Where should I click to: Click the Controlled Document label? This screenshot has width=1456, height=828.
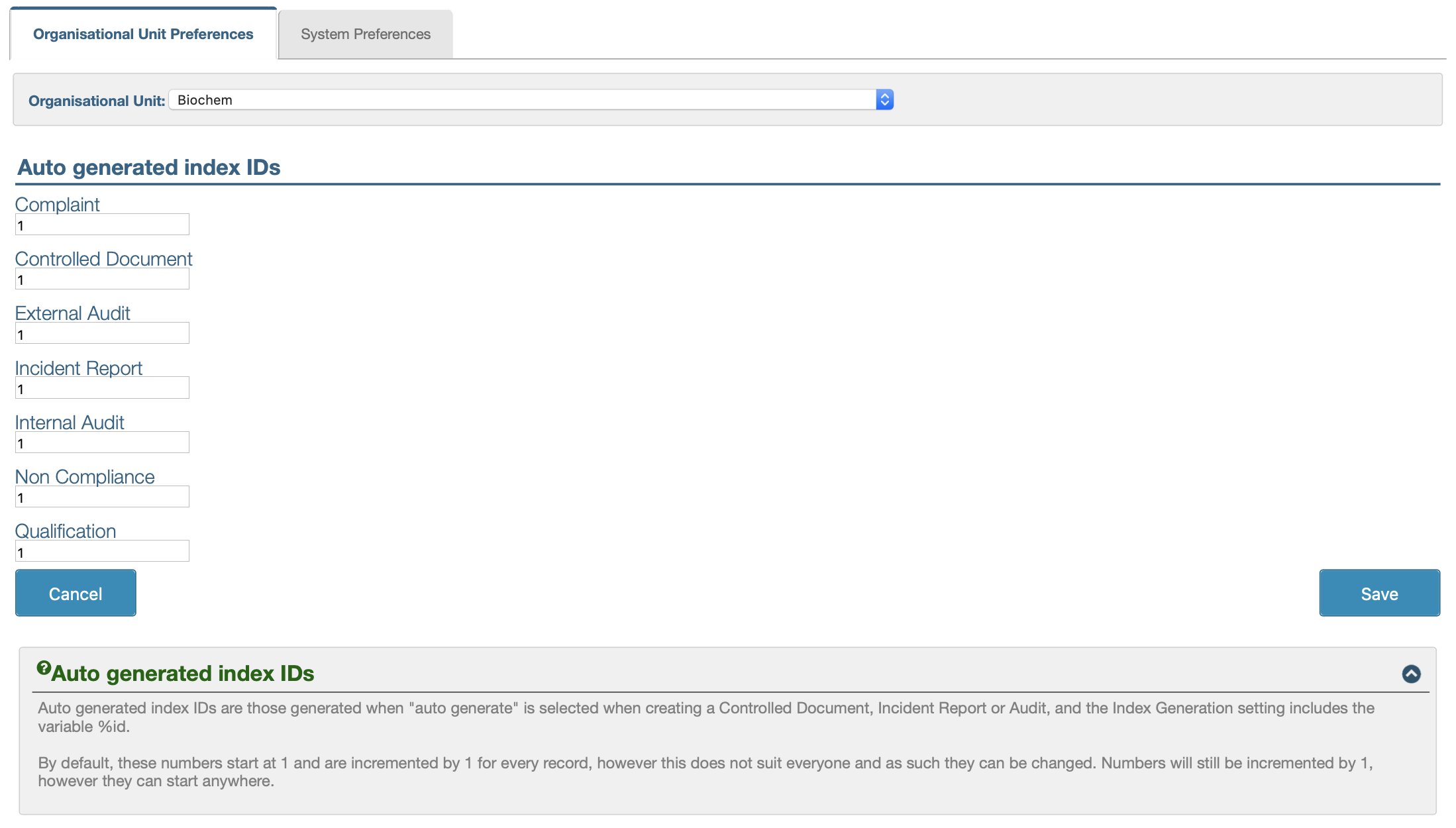[103, 259]
